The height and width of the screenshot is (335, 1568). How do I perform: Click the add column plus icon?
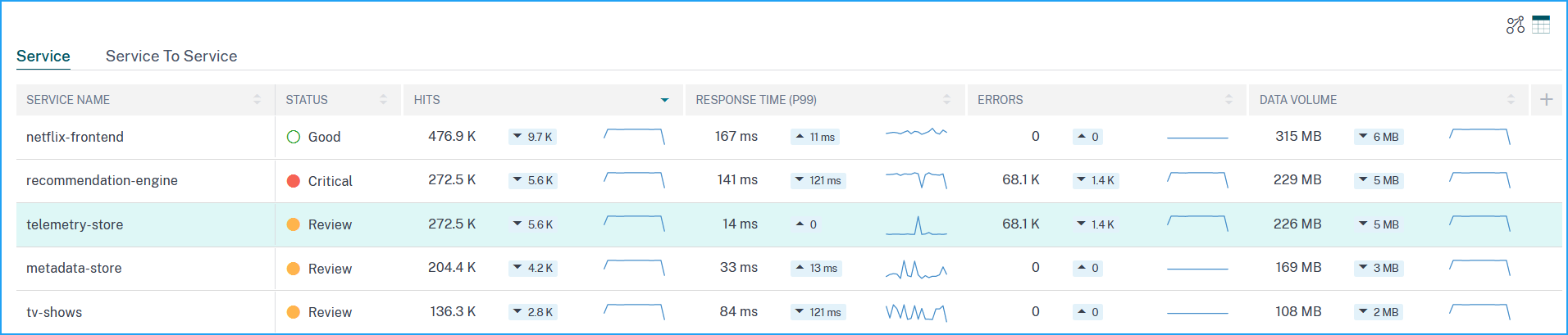coord(1546,100)
